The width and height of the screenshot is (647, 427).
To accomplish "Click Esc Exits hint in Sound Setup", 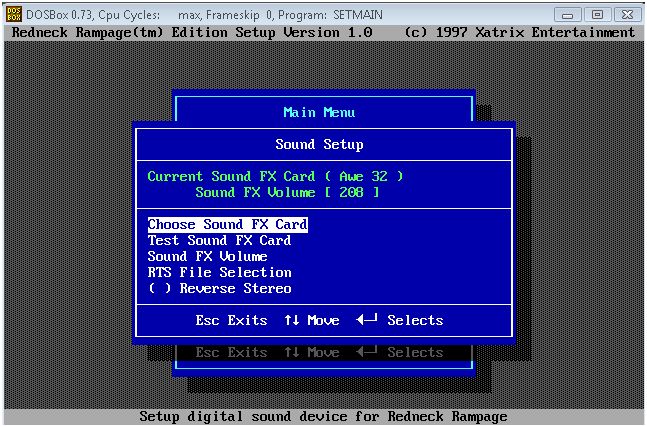I will click(231, 321).
